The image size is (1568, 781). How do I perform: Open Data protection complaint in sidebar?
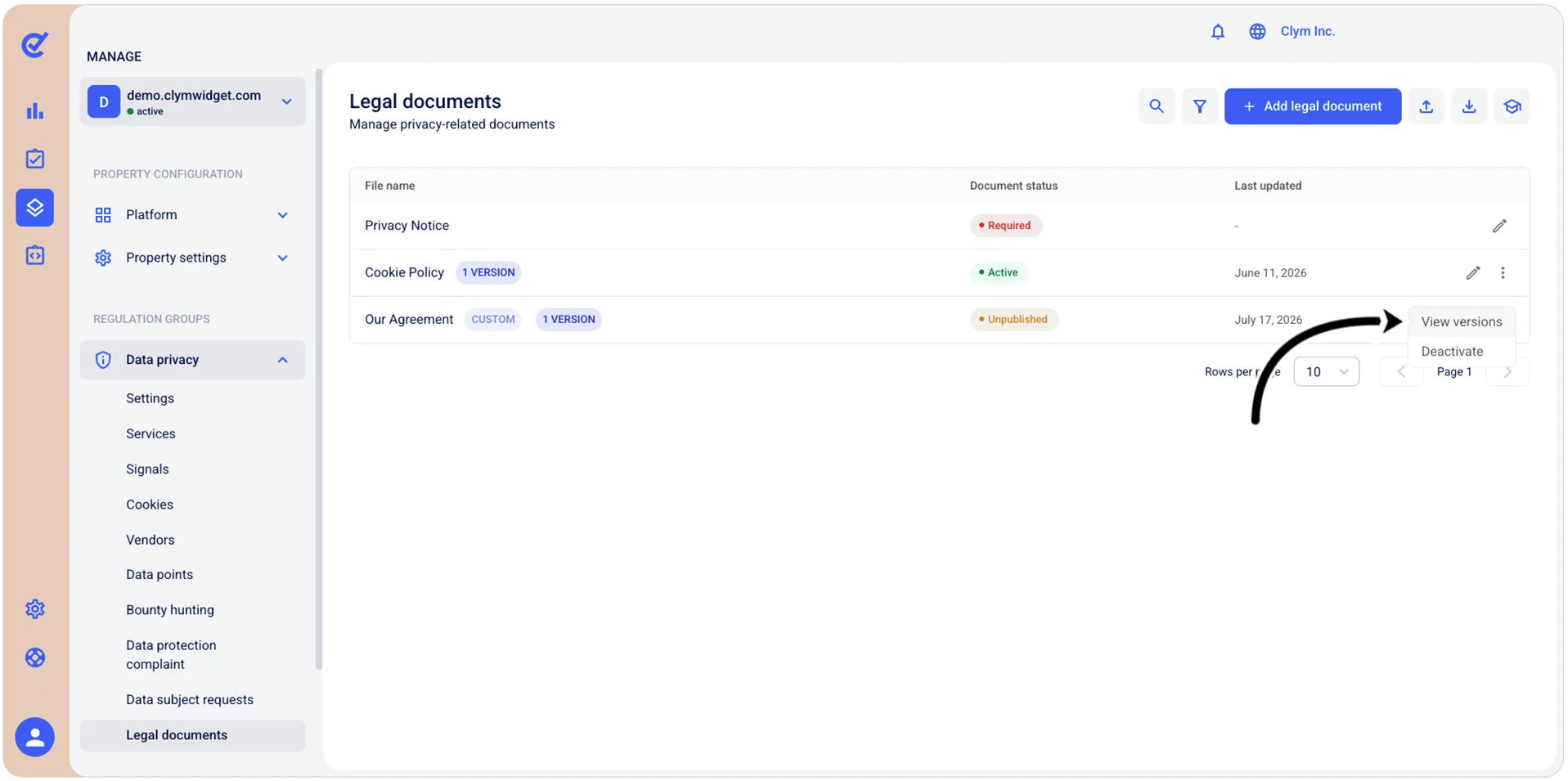pos(171,655)
